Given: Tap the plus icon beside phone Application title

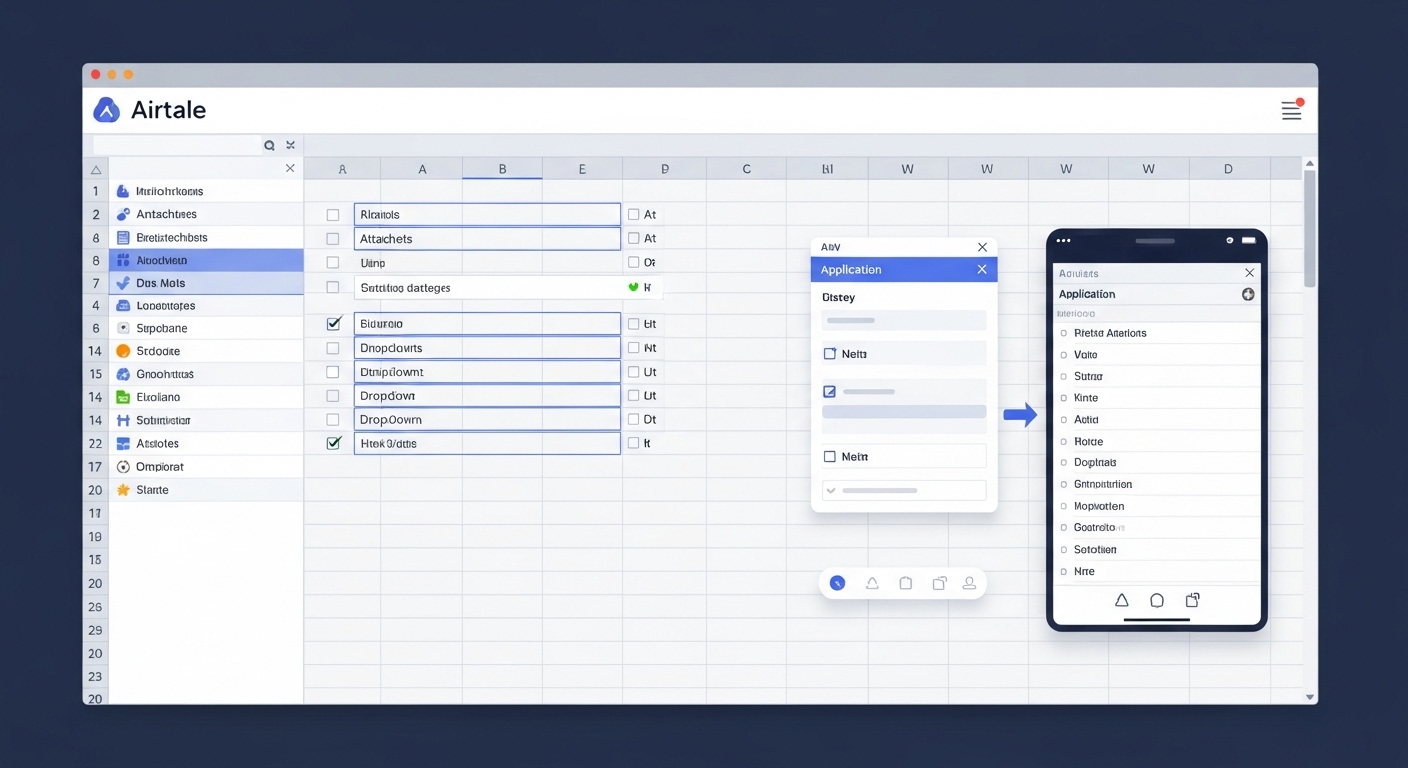Looking at the screenshot, I should 1248,294.
